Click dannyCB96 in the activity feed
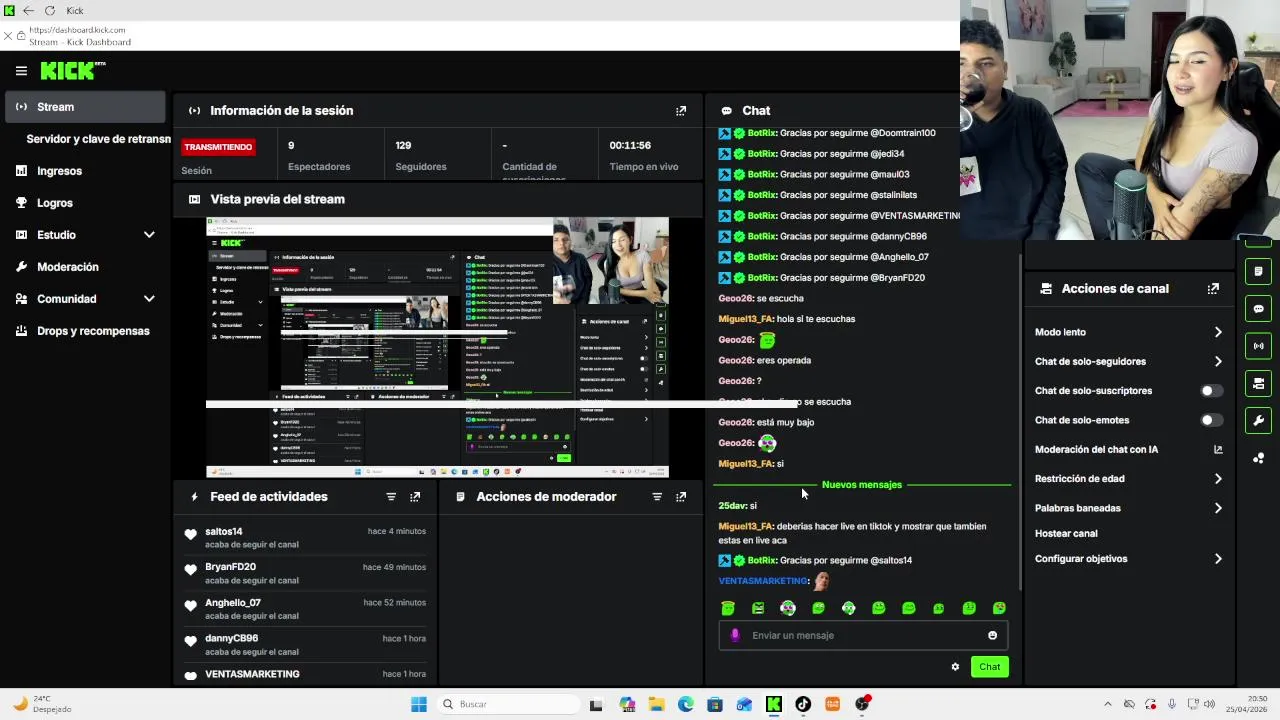The image size is (1280, 720). click(x=231, y=638)
